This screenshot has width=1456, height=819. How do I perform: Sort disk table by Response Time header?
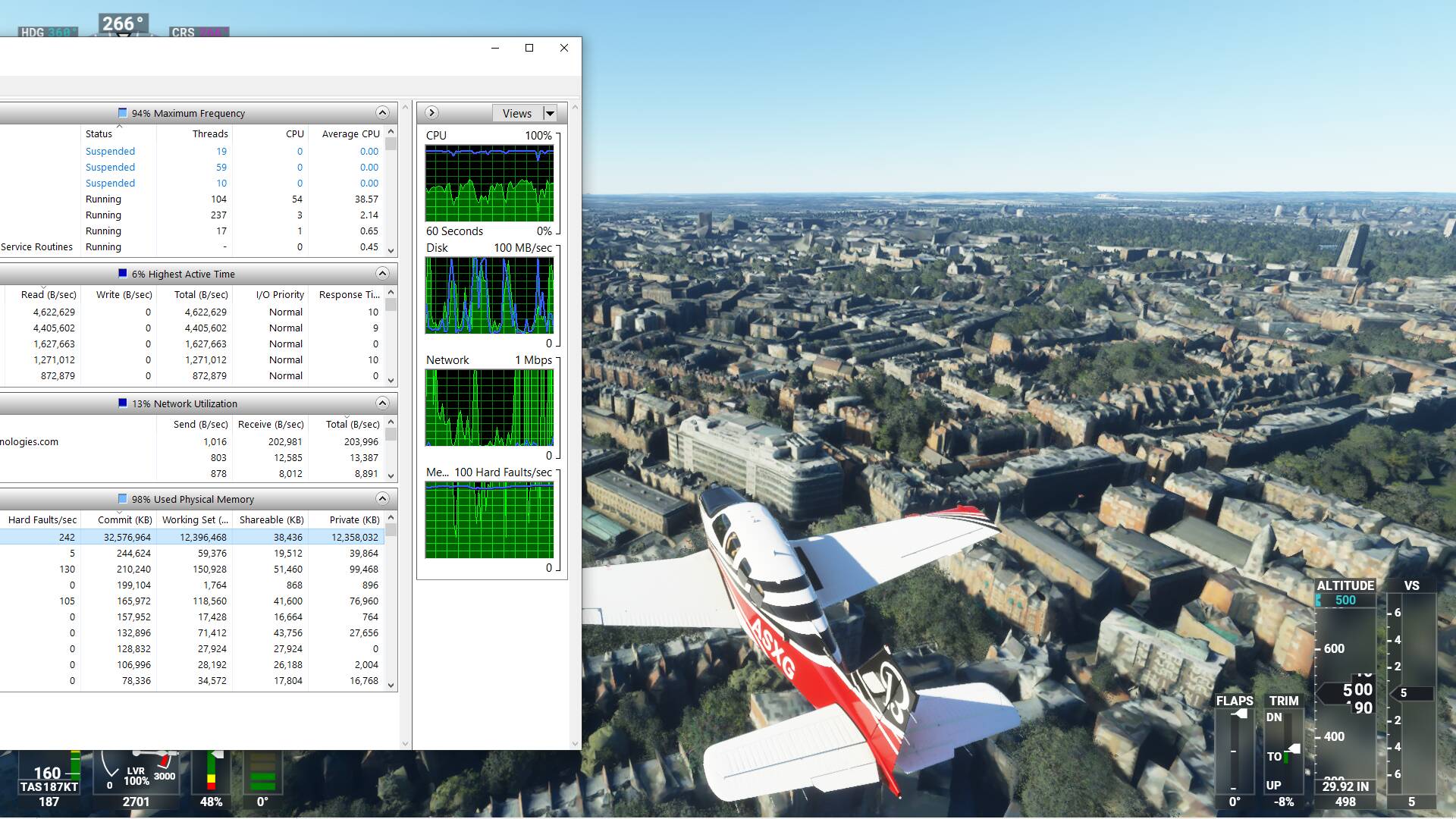(x=346, y=294)
